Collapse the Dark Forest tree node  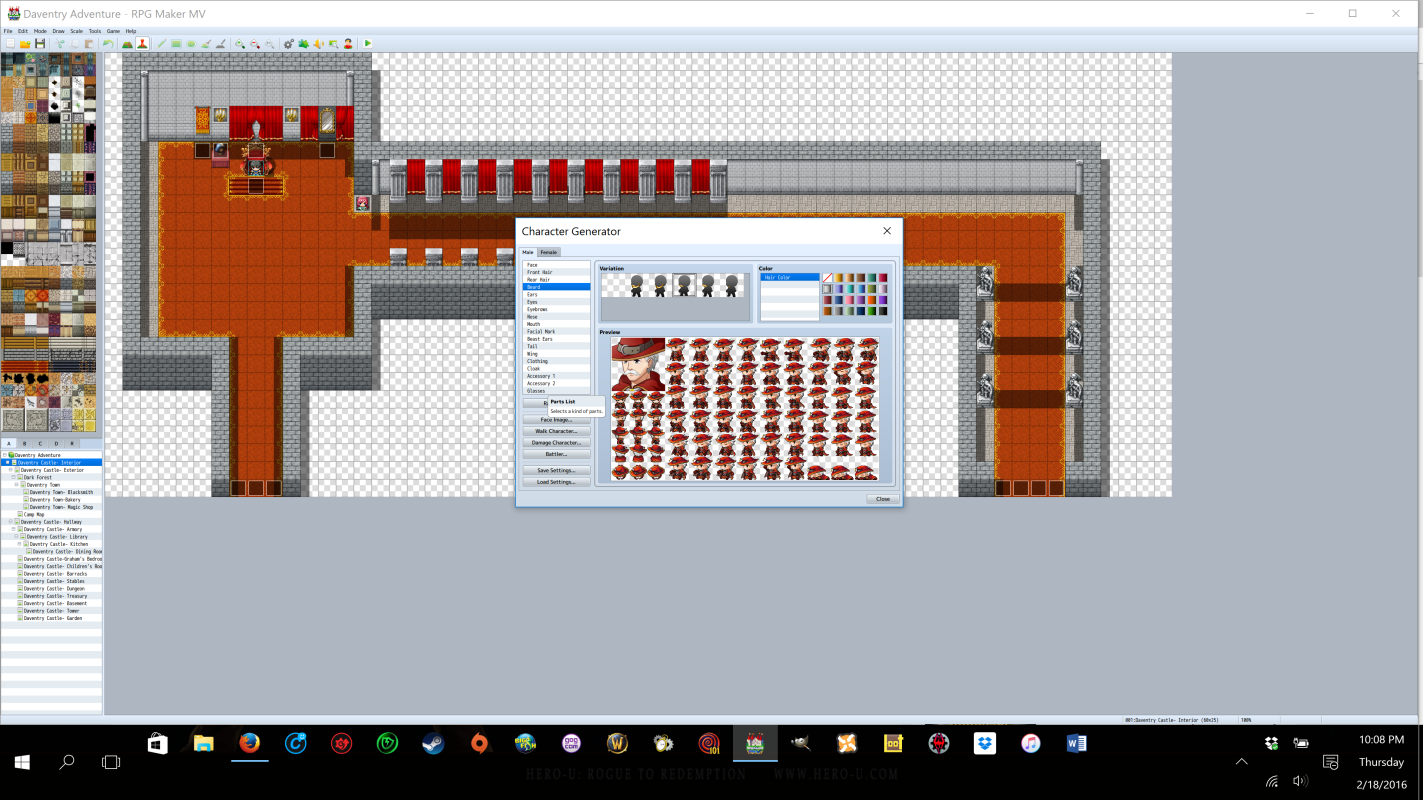pyautogui.click(x=14, y=477)
